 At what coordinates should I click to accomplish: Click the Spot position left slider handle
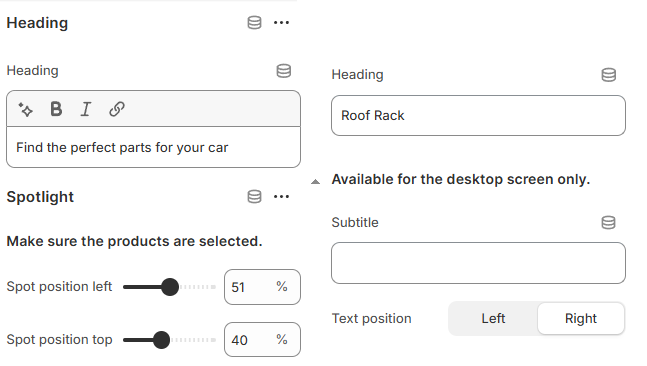click(170, 287)
